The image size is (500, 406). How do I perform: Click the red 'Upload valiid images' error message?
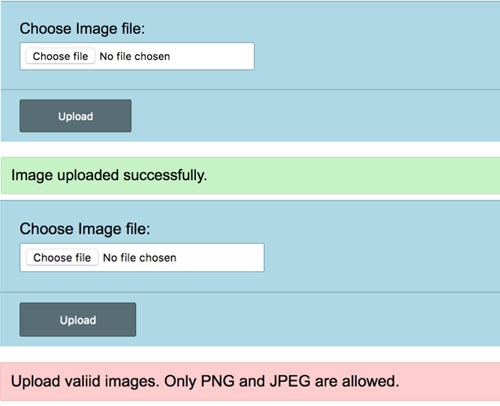pos(250,382)
